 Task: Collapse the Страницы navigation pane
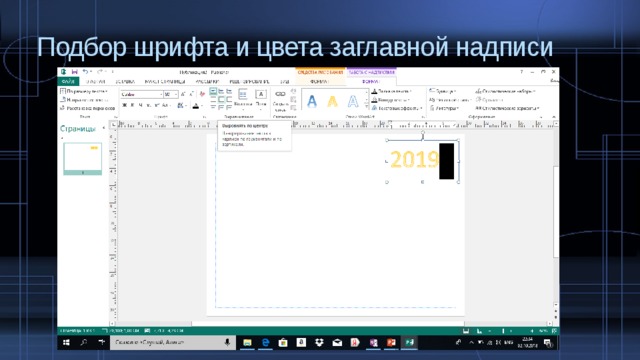click(104, 128)
